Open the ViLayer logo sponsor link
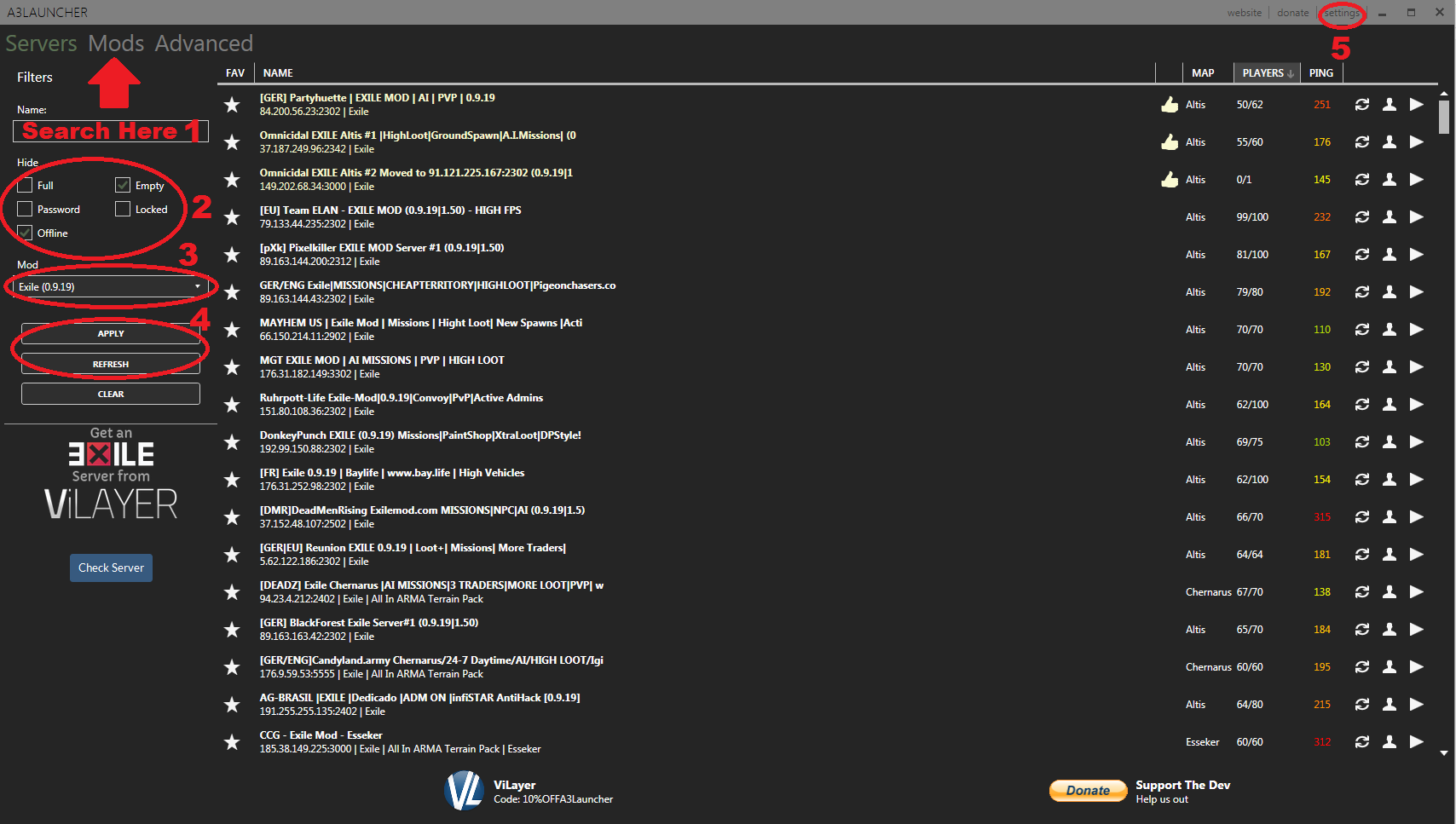The width and height of the screenshot is (1456, 824). click(x=465, y=791)
